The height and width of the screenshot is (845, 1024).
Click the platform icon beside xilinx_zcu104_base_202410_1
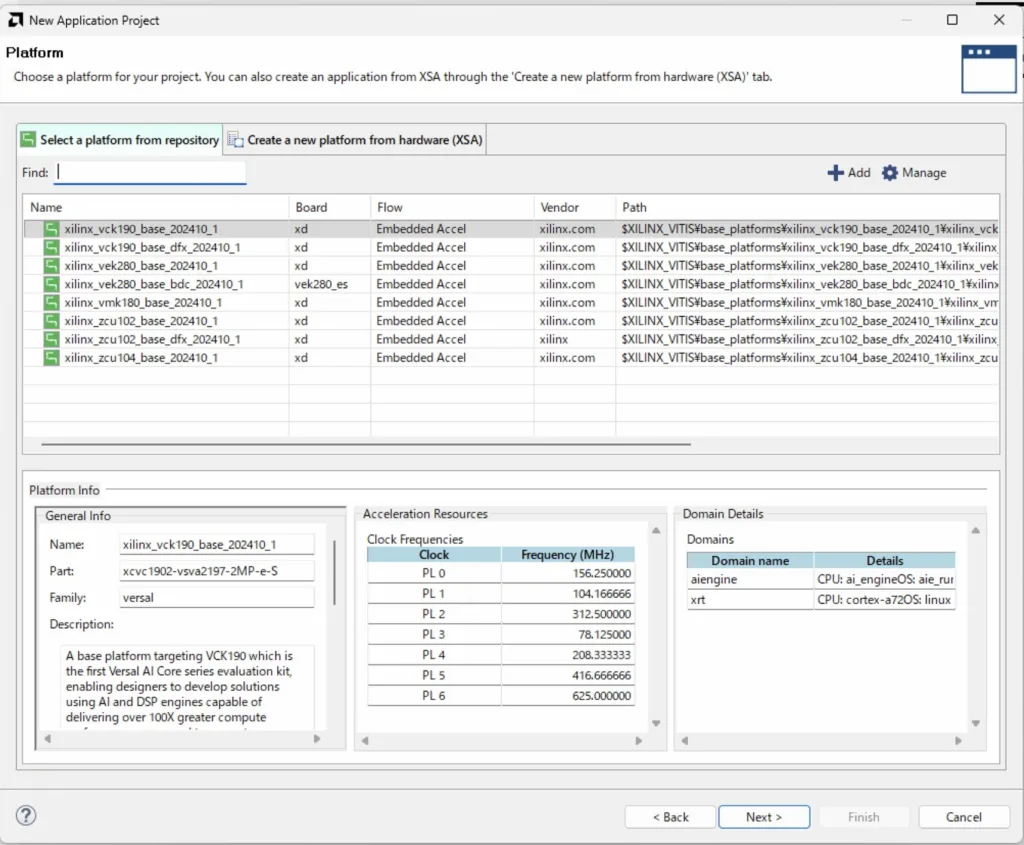pos(51,358)
